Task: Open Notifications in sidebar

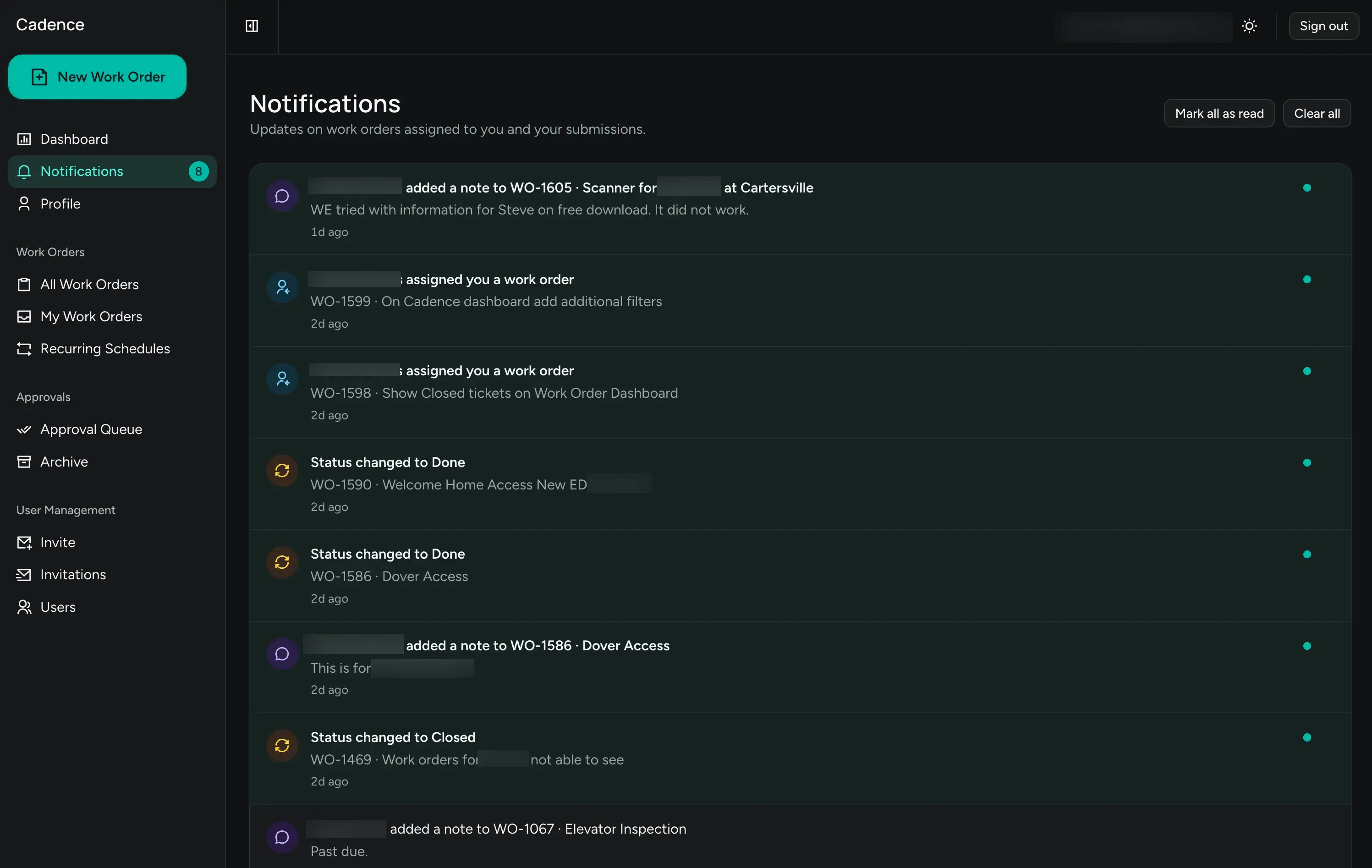Action: tap(112, 171)
